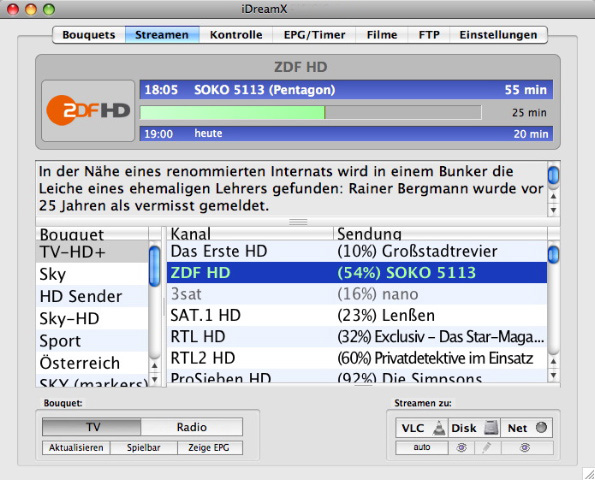The width and height of the screenshot is (595, 480).
Task: Click the description box scrollbar thumb
Action: 554,176
